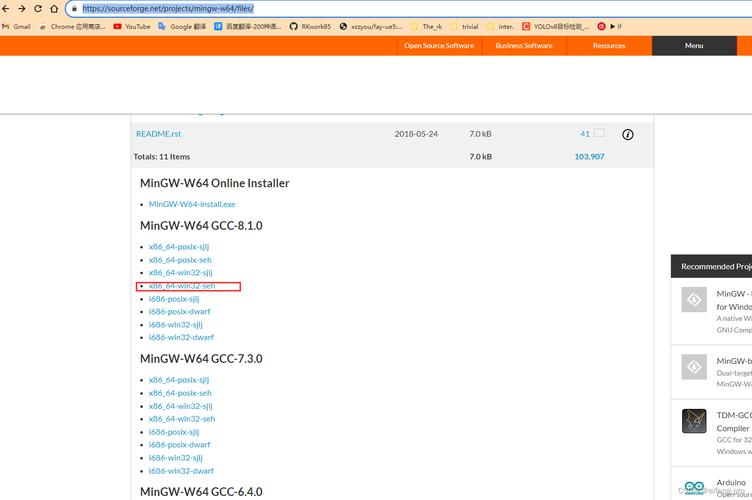View site security via the lock icon
The height and width of the screenshot is (500, 752).
74,9
